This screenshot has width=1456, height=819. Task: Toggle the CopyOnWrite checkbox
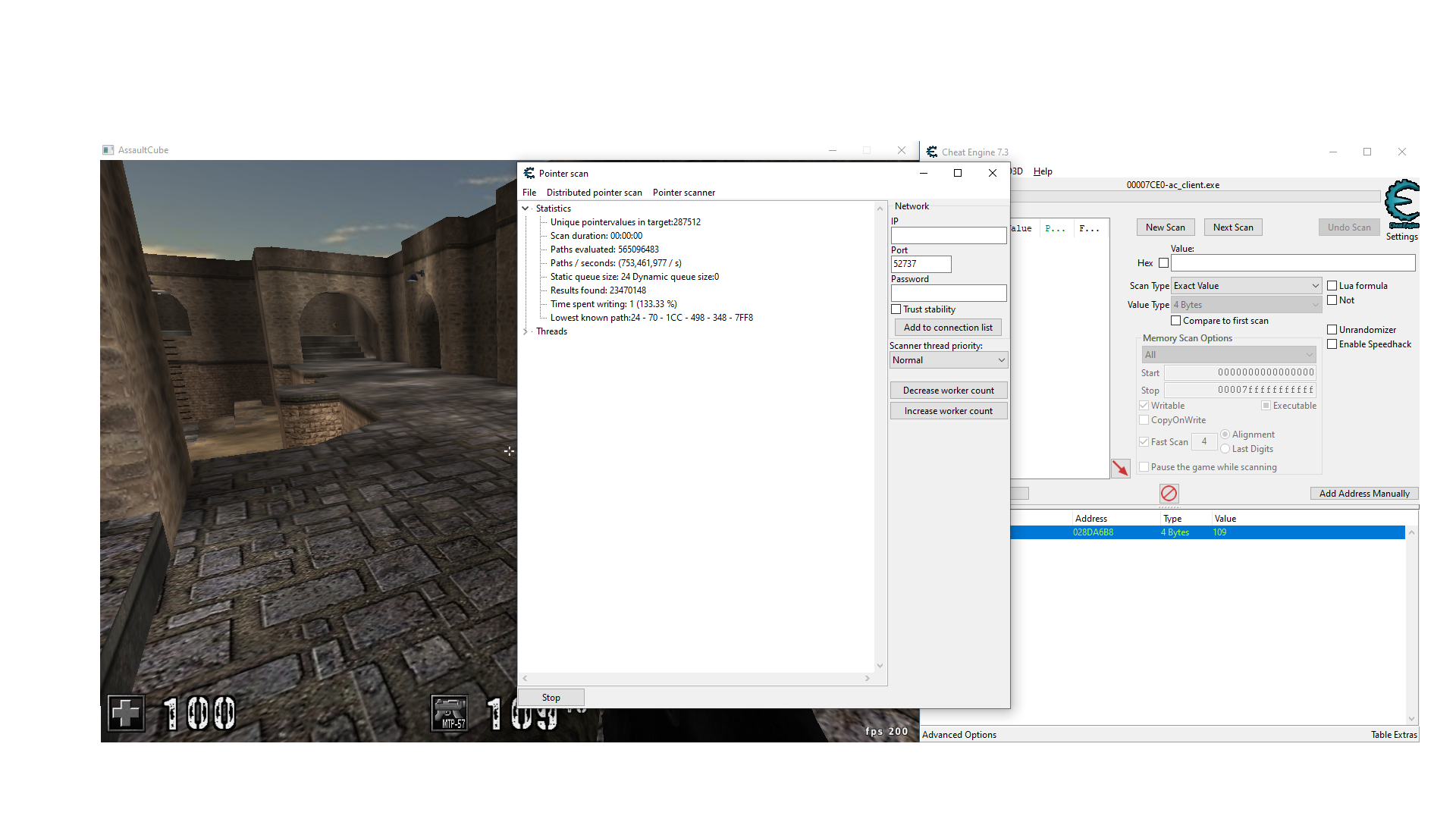1144,420
